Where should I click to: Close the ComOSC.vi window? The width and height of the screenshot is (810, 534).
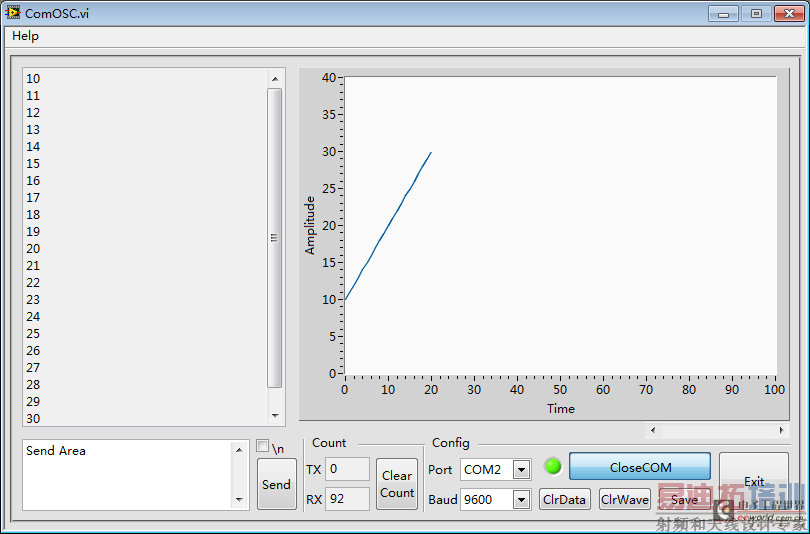789,14
